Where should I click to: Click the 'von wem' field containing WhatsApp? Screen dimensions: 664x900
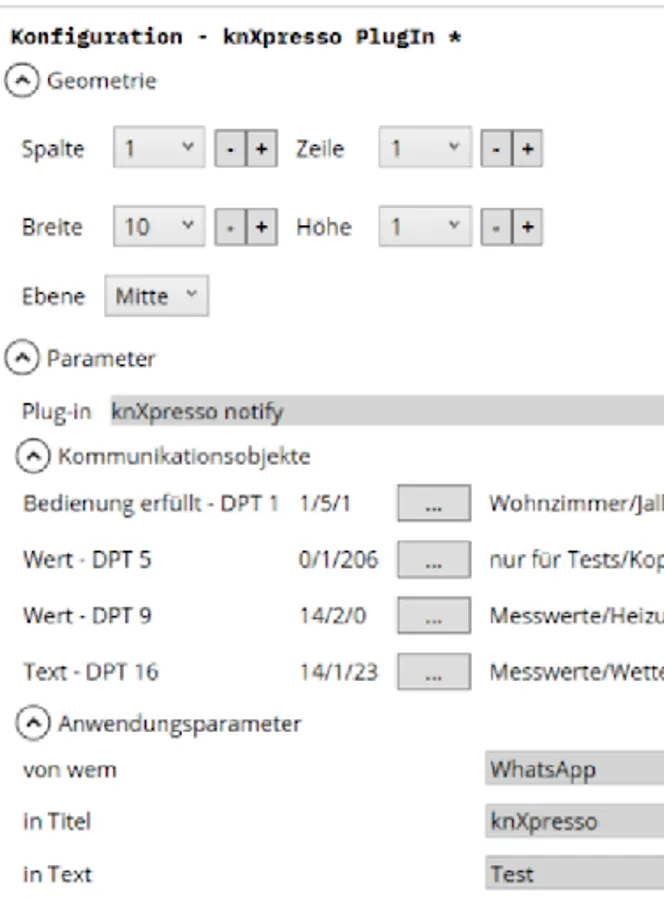point(574,769)
